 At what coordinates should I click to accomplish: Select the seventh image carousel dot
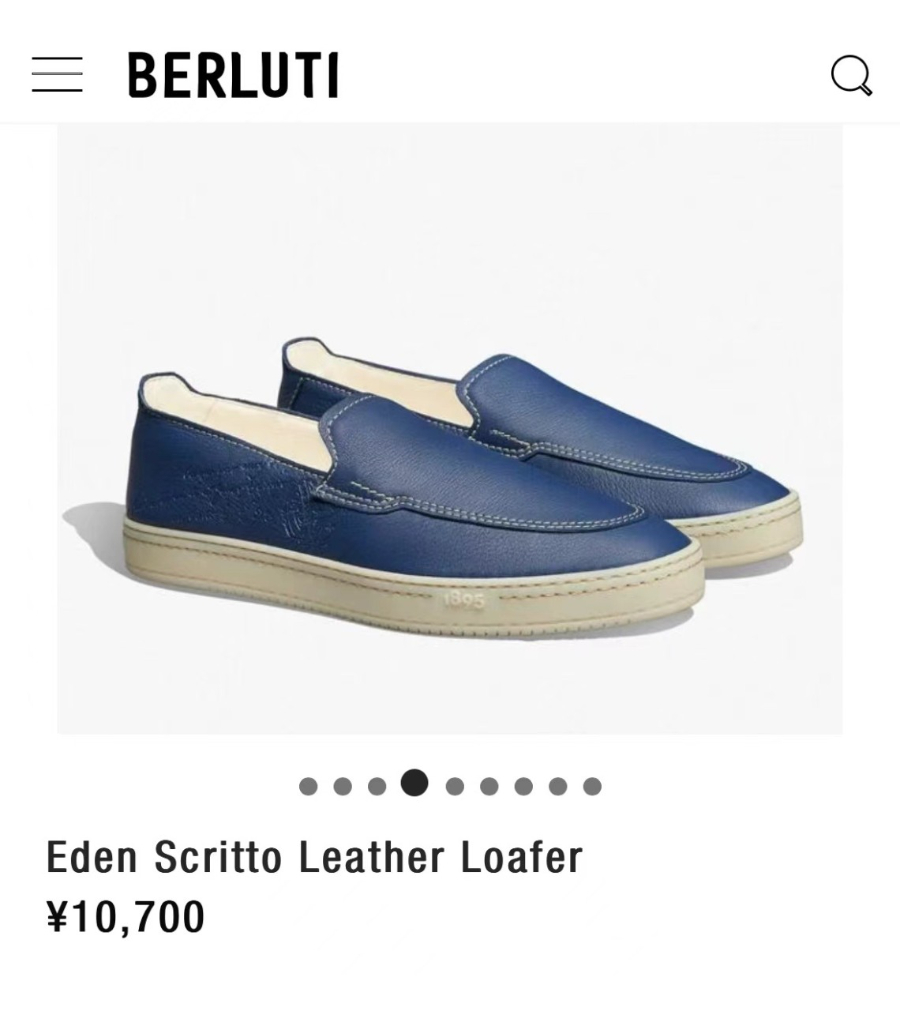523,786
